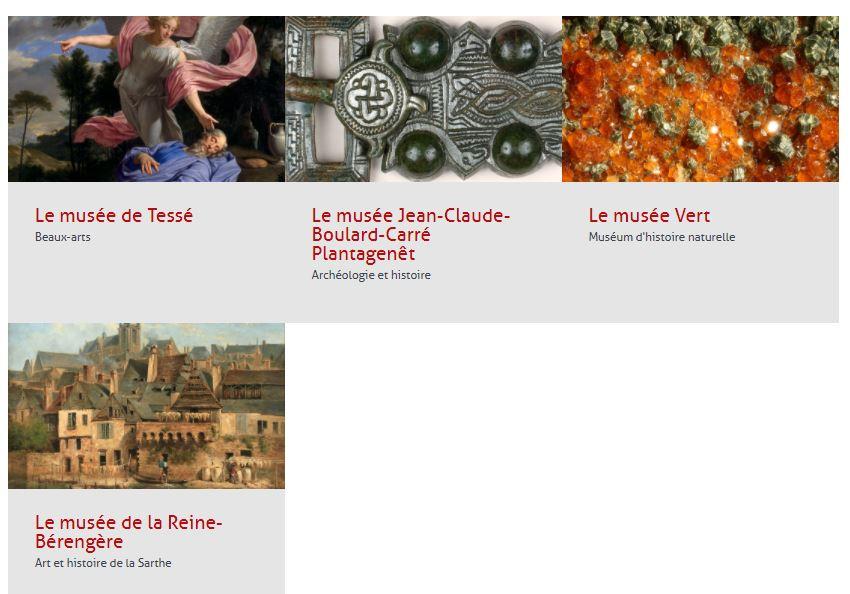Click gray card area below 'Muséum d'histoire naturelle'
Viewport: 850px width, 594px height.
pyautogui.click(x=700, y=283)
